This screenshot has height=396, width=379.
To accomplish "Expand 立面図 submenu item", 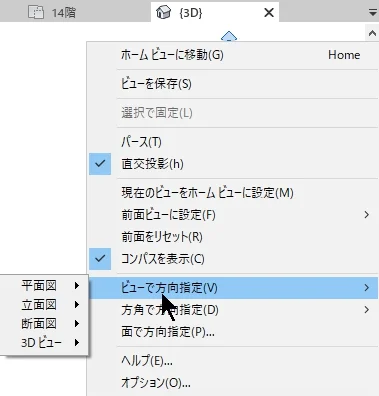I will [44, 304].
